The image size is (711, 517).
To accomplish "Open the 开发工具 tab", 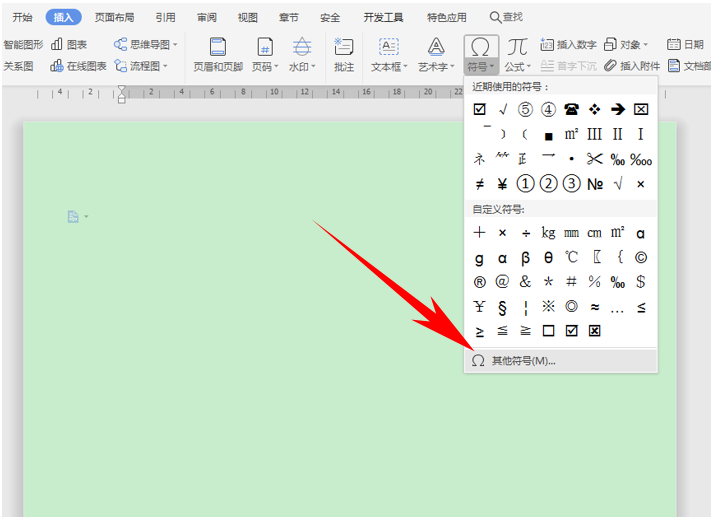I will 383,17.
